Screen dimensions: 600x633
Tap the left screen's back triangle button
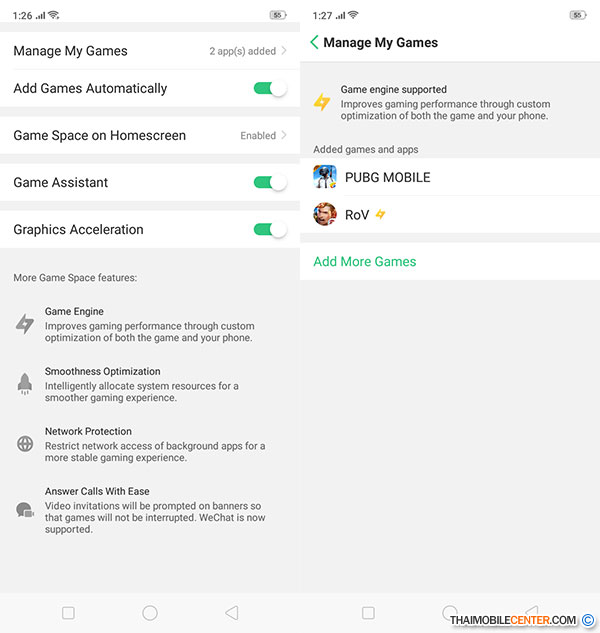pos(231,613)
